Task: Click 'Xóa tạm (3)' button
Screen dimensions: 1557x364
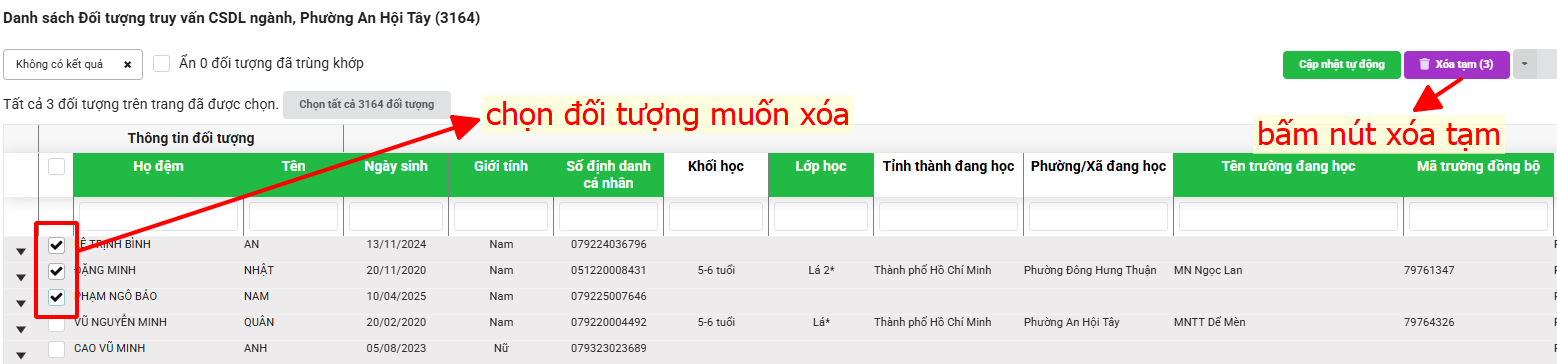Action: 1457,64
